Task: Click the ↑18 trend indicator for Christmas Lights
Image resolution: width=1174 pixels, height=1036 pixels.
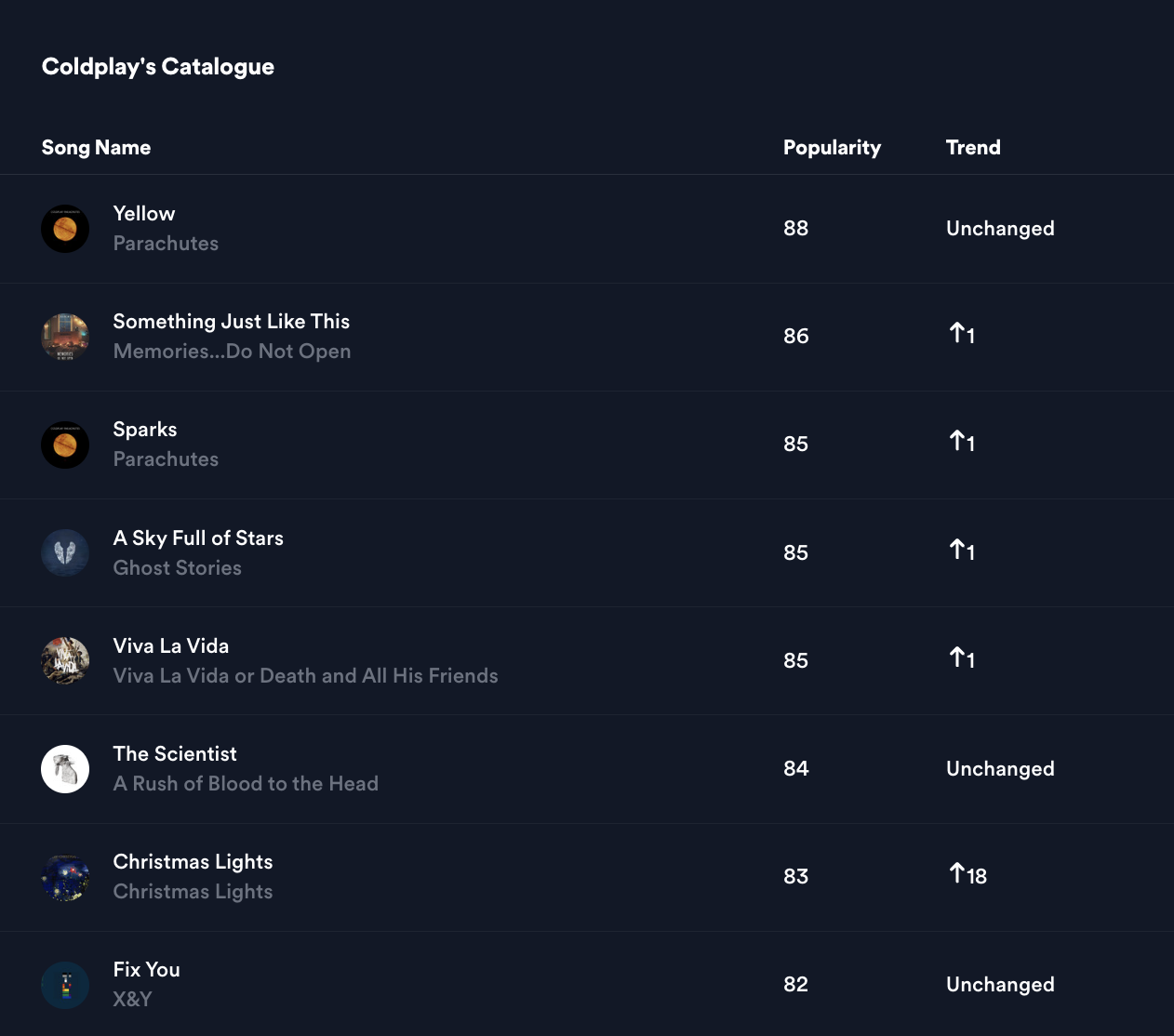Action: [x=966, y=876]
